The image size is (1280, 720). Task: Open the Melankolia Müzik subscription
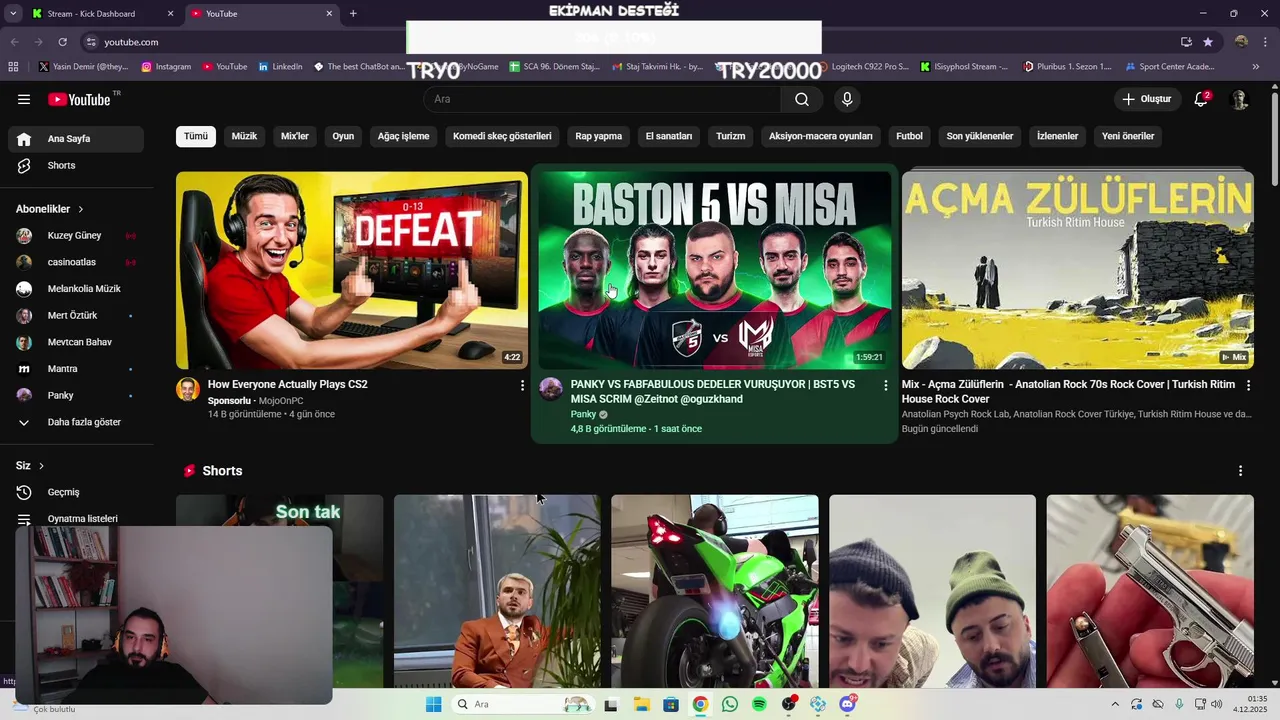click(x=76, y=289)
